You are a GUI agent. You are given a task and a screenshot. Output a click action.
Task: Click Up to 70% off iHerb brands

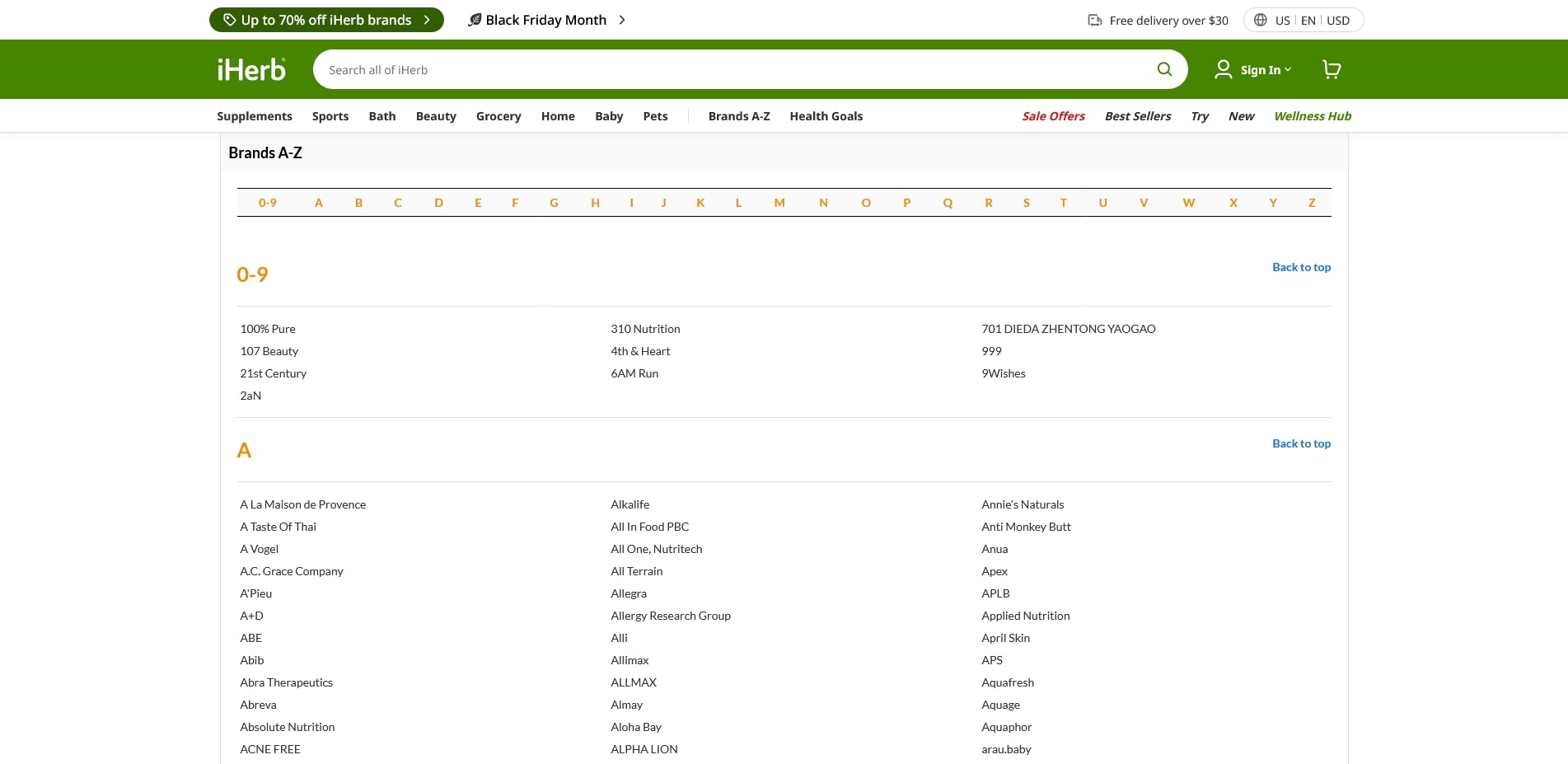coord(326,20)
